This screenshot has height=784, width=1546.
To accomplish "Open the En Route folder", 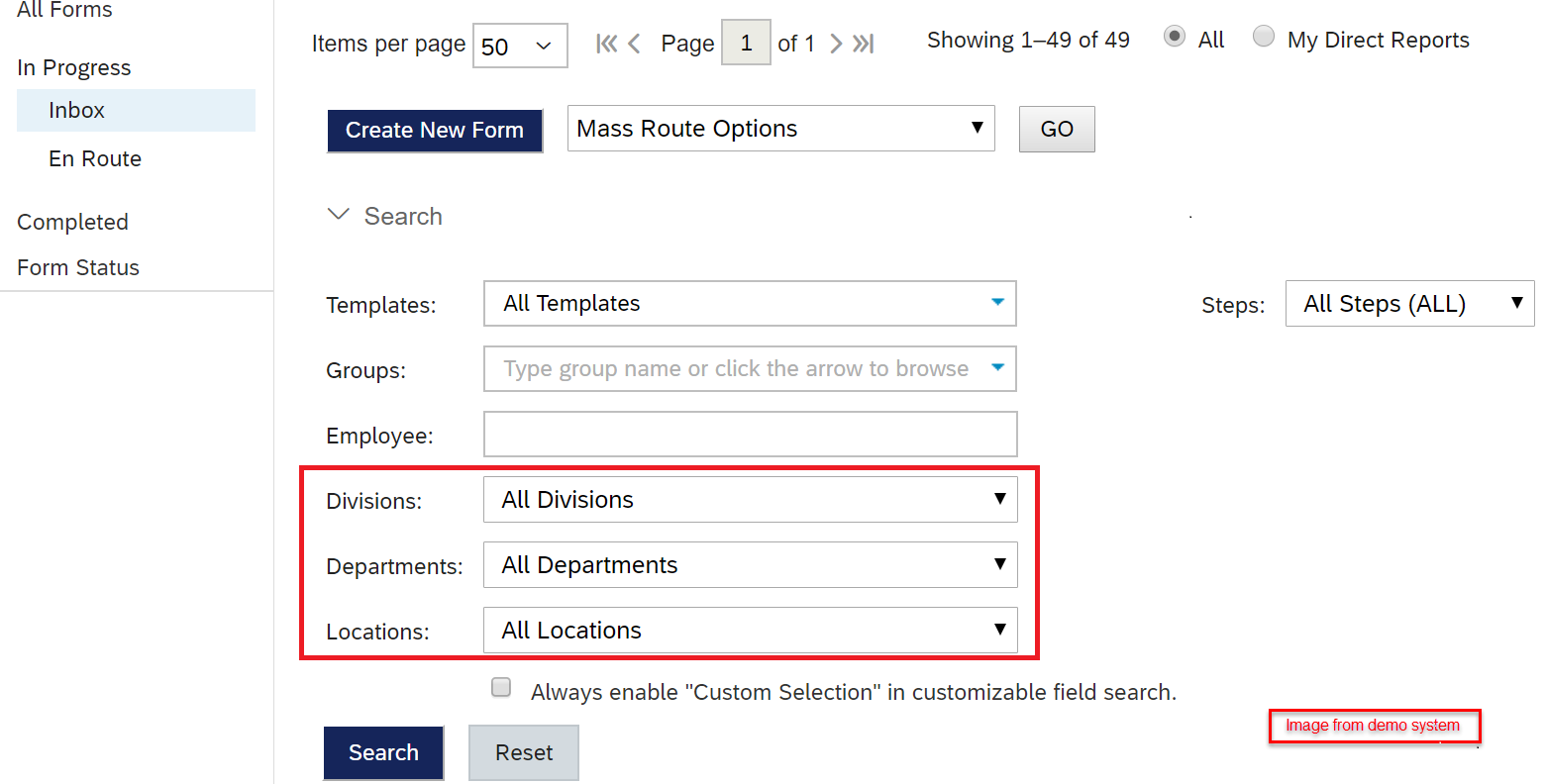I will coord(95,158).
